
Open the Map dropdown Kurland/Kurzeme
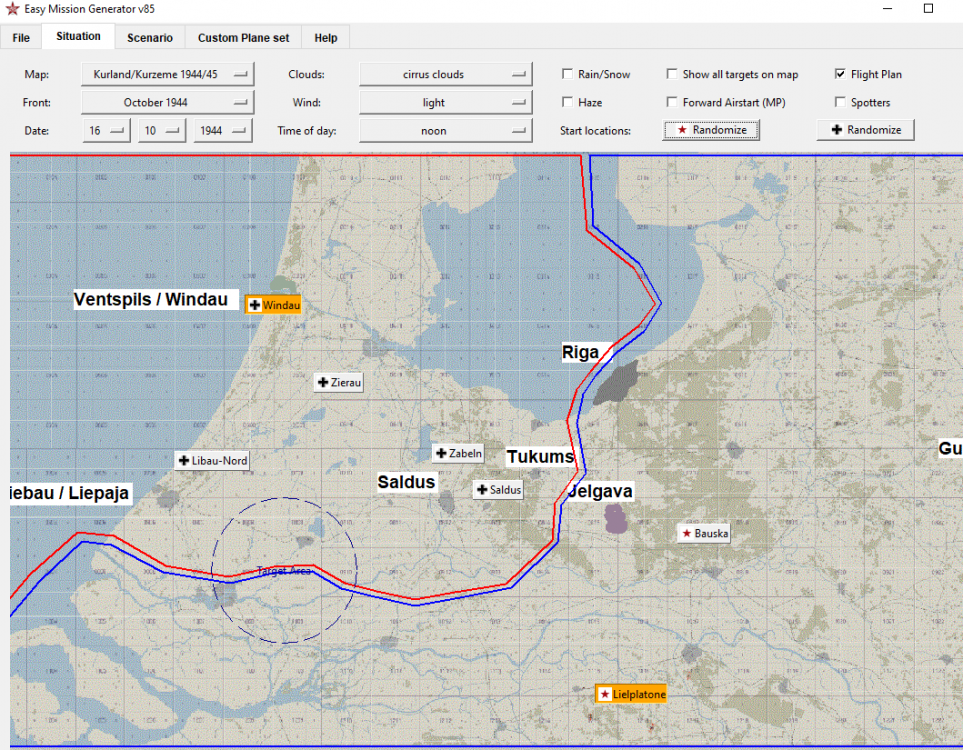pos(168,74)
